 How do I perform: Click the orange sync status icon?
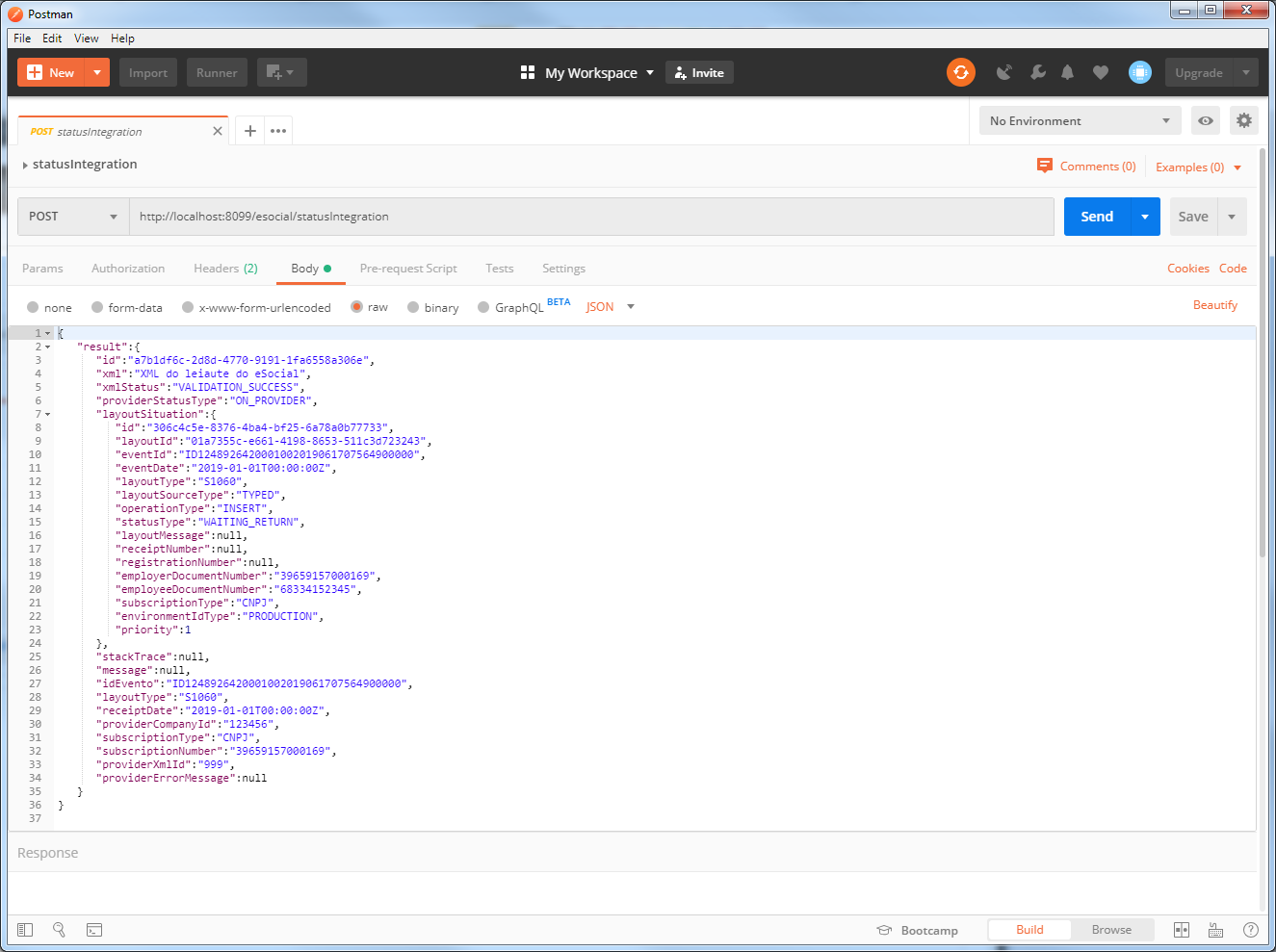(x=960, y=72)
